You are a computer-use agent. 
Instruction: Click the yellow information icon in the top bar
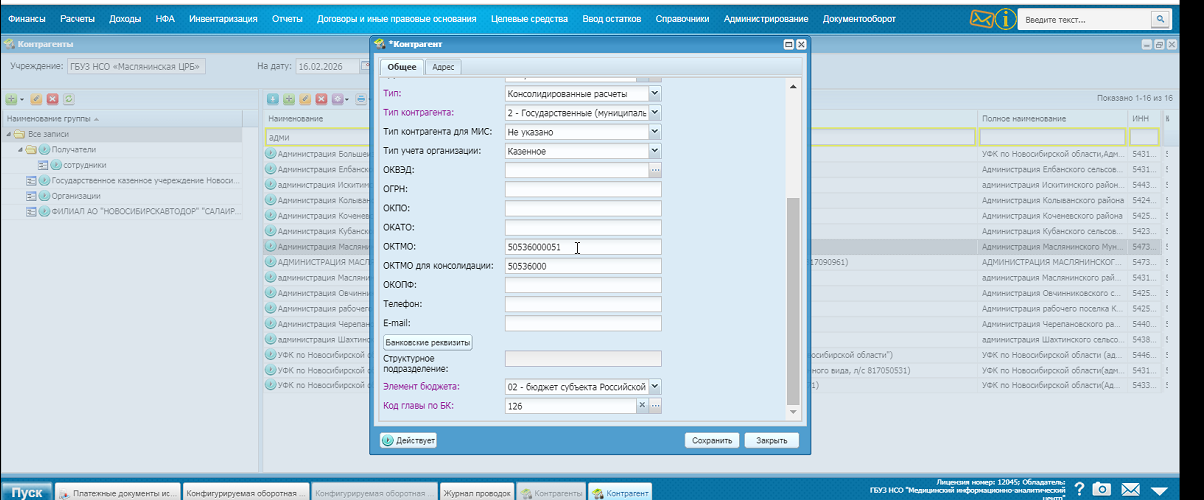coord(1006,19)
